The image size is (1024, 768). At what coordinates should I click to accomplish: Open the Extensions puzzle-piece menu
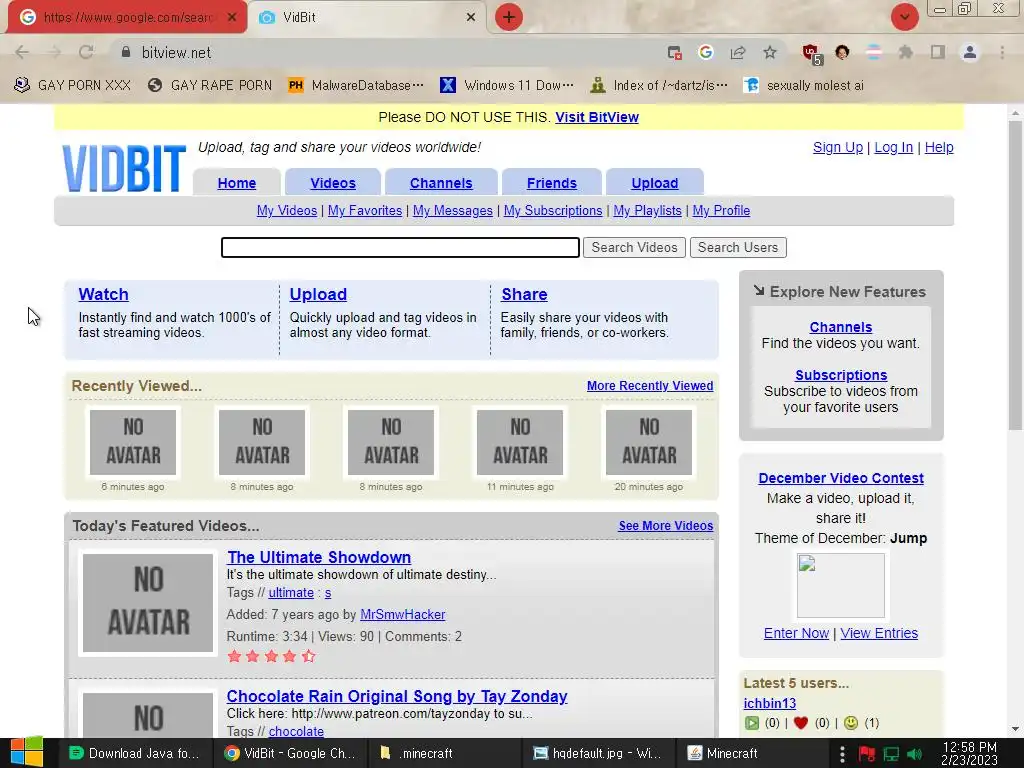pyautogui.click(x=906, y=52)
